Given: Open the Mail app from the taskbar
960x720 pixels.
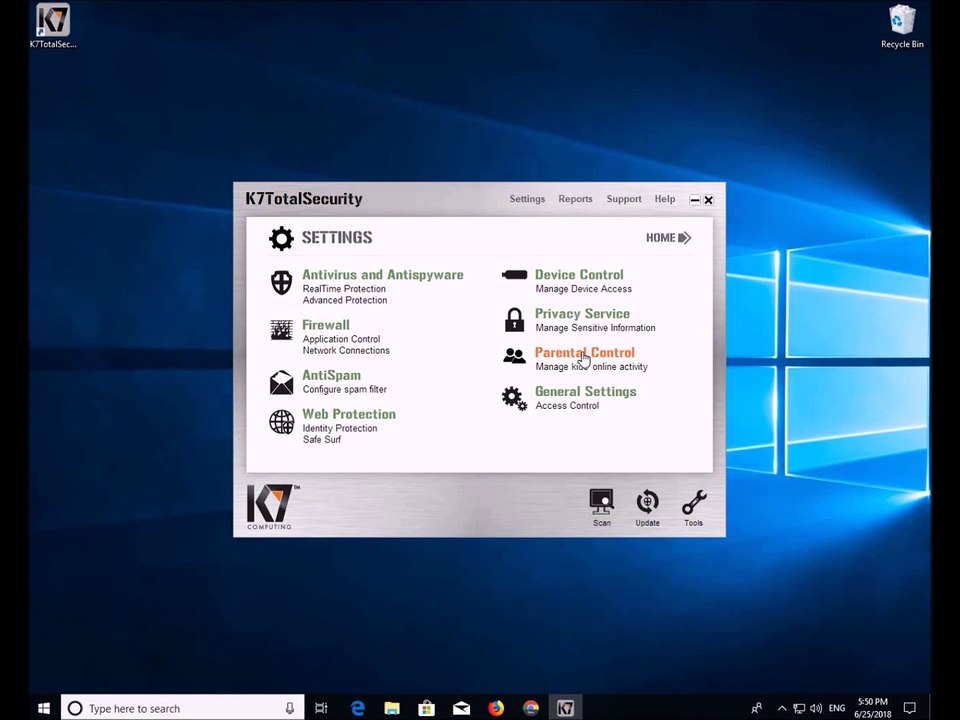Looking at the screenshot, I should [461, 708].
